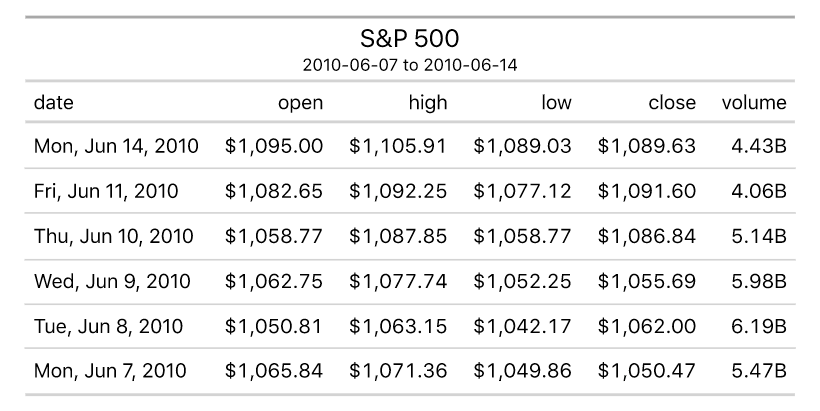Click the Wed, Jun 9, 2010 date cell

click(112, 281)
